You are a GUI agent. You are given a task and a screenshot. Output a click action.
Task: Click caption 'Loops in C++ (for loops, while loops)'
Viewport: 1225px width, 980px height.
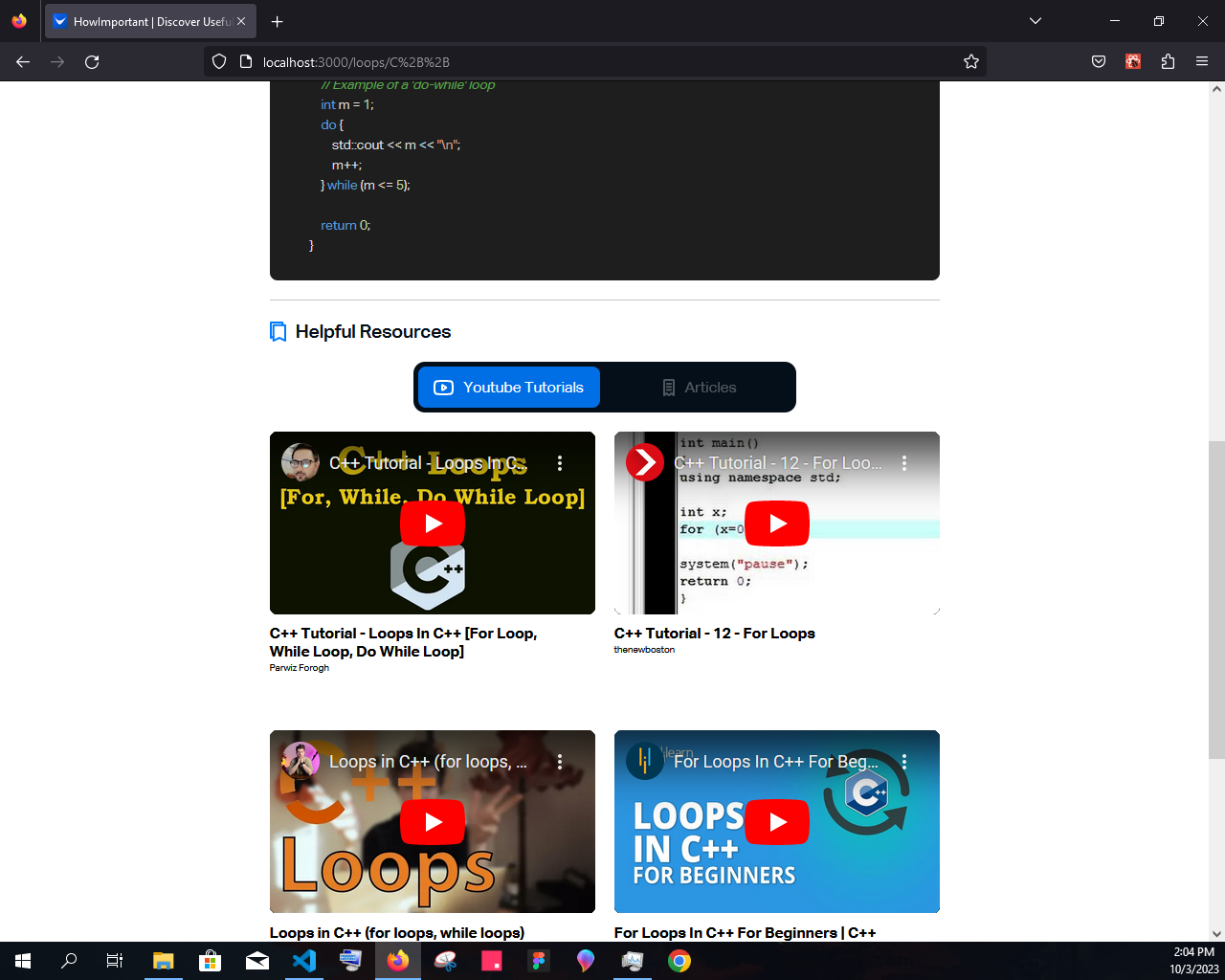coord(397,933)
